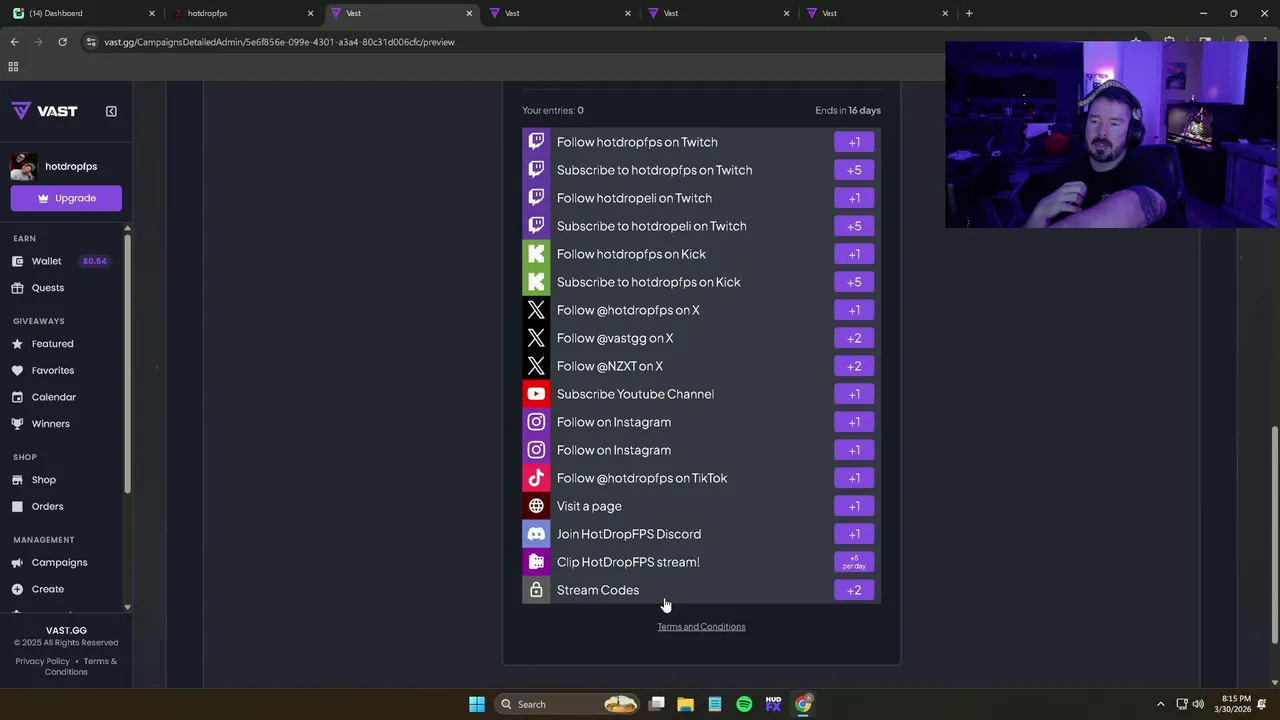Image resolution: width=1280 pixels, height=720 pixels.
Task: Open File Explorer from the taskbar
Action: point(685,704)
